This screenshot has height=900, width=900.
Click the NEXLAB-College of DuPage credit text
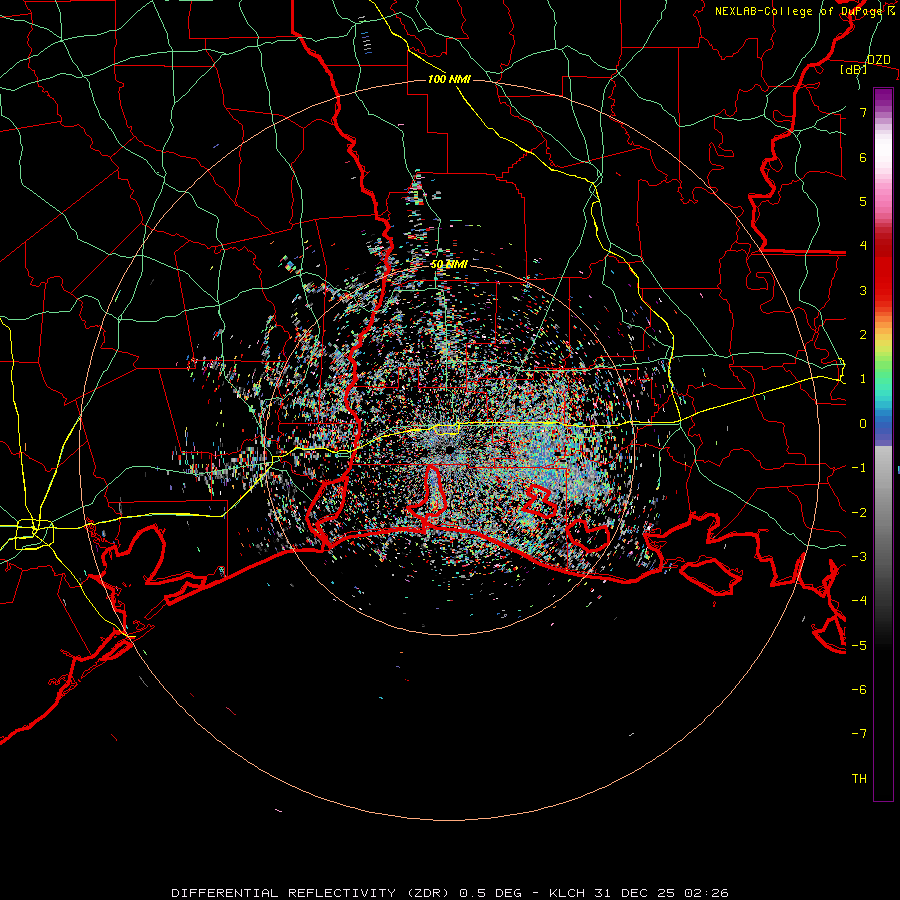click(805, 11)
